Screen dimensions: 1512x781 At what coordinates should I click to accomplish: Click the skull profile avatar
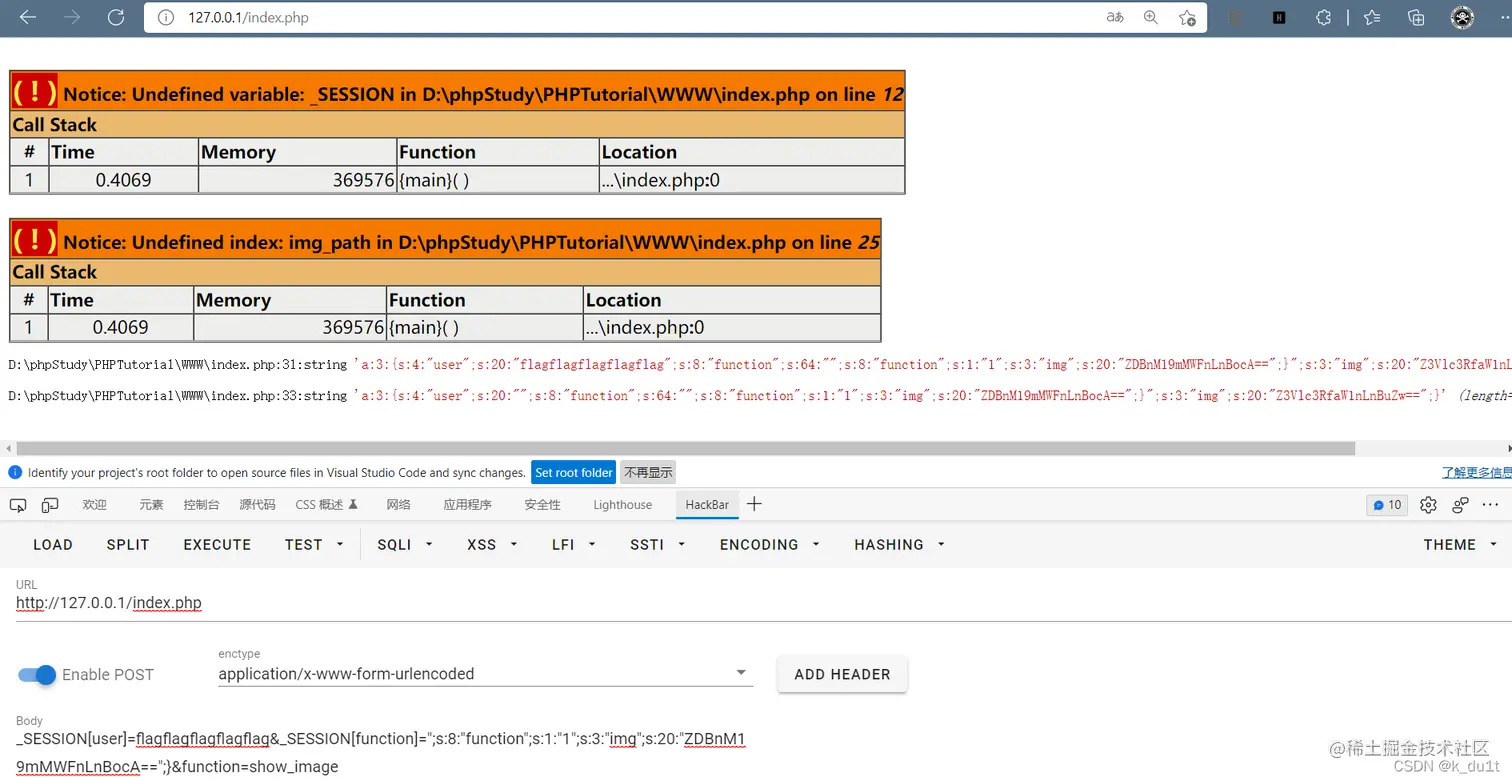point(1463,18)
